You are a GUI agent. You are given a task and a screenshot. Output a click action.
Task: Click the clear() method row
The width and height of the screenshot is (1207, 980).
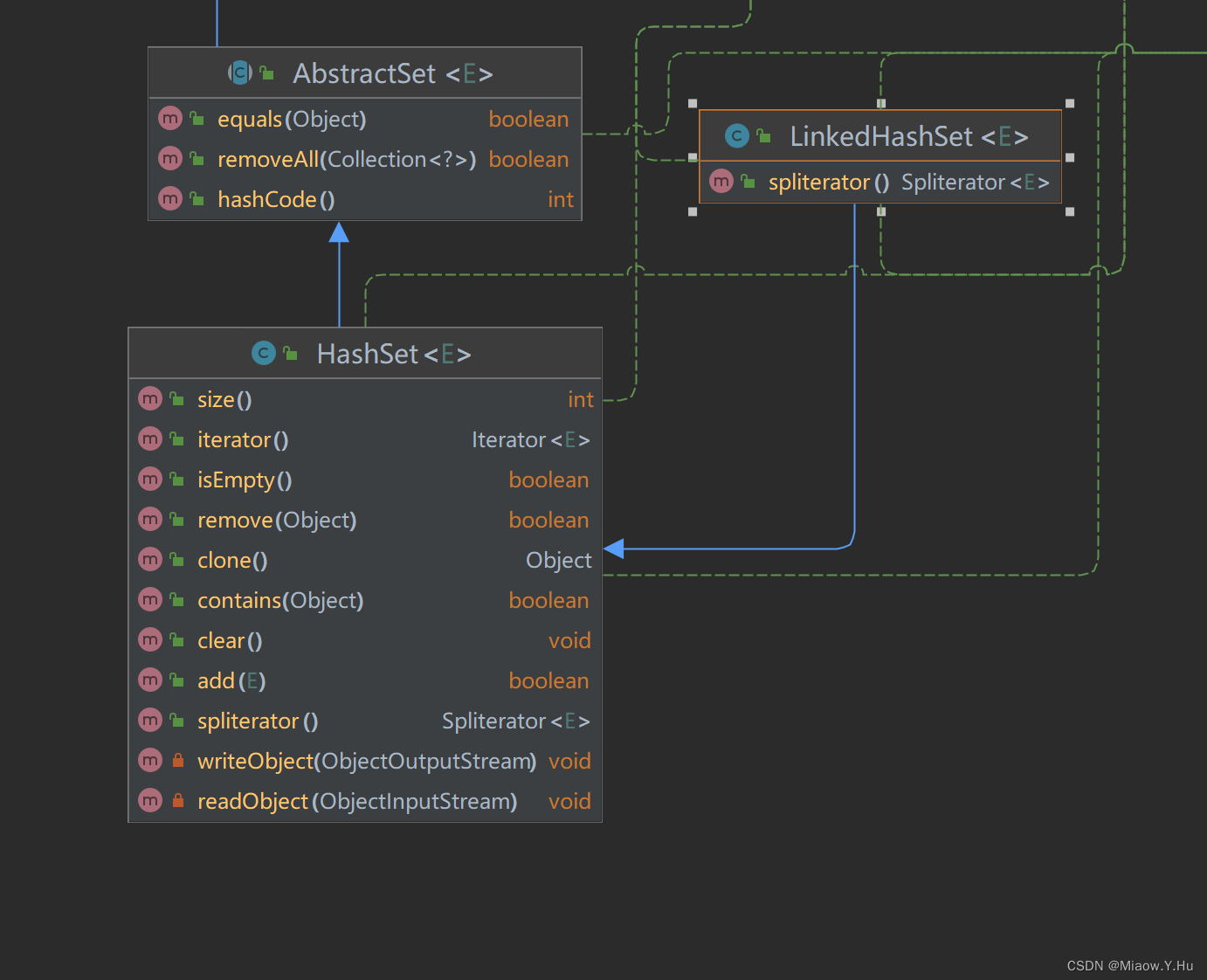coord(229,639)
